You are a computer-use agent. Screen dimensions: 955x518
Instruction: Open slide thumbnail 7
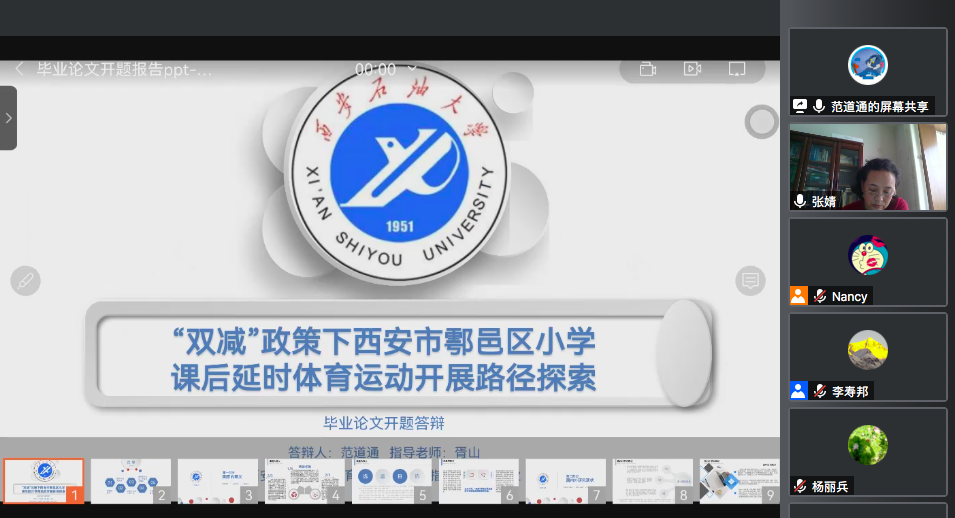pos(566,480)
